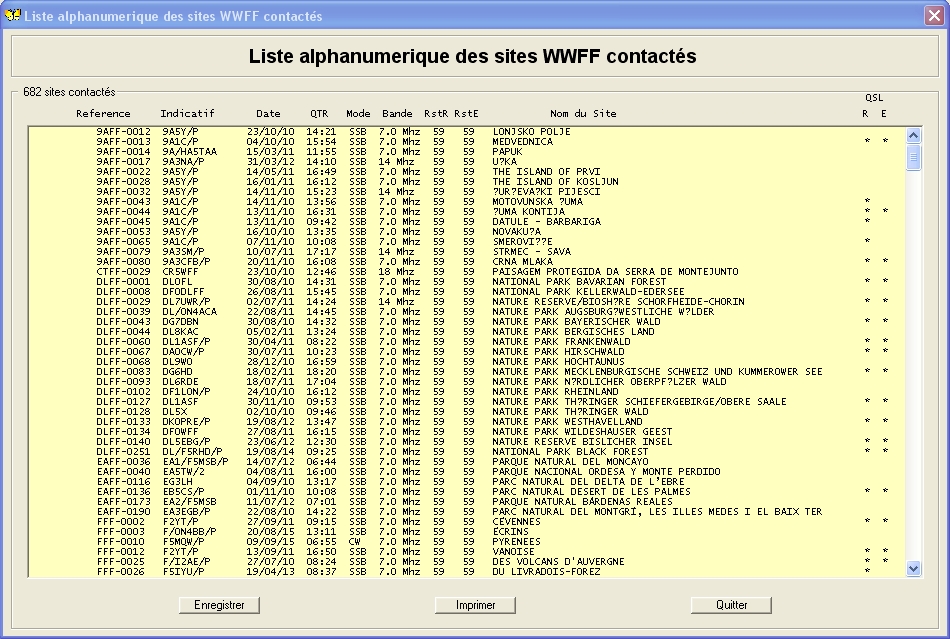
Task: Select the MECKLENBURGISCHE SCHWEIZ row
Action: coord(467,371)
